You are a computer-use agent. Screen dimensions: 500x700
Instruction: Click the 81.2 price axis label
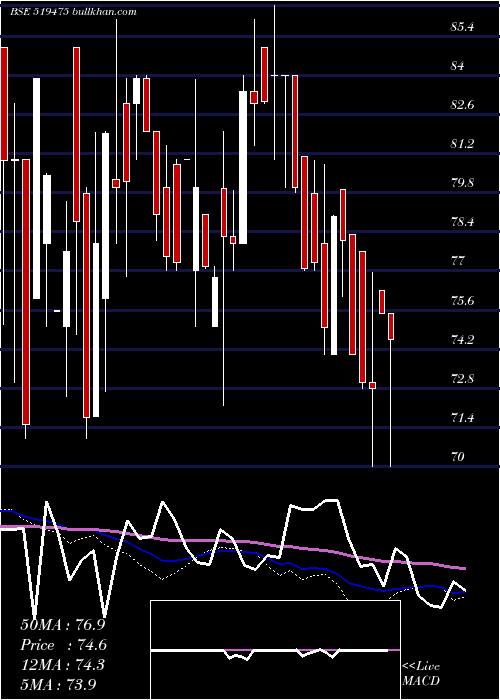pyautogui.click(x=462, y=144)
